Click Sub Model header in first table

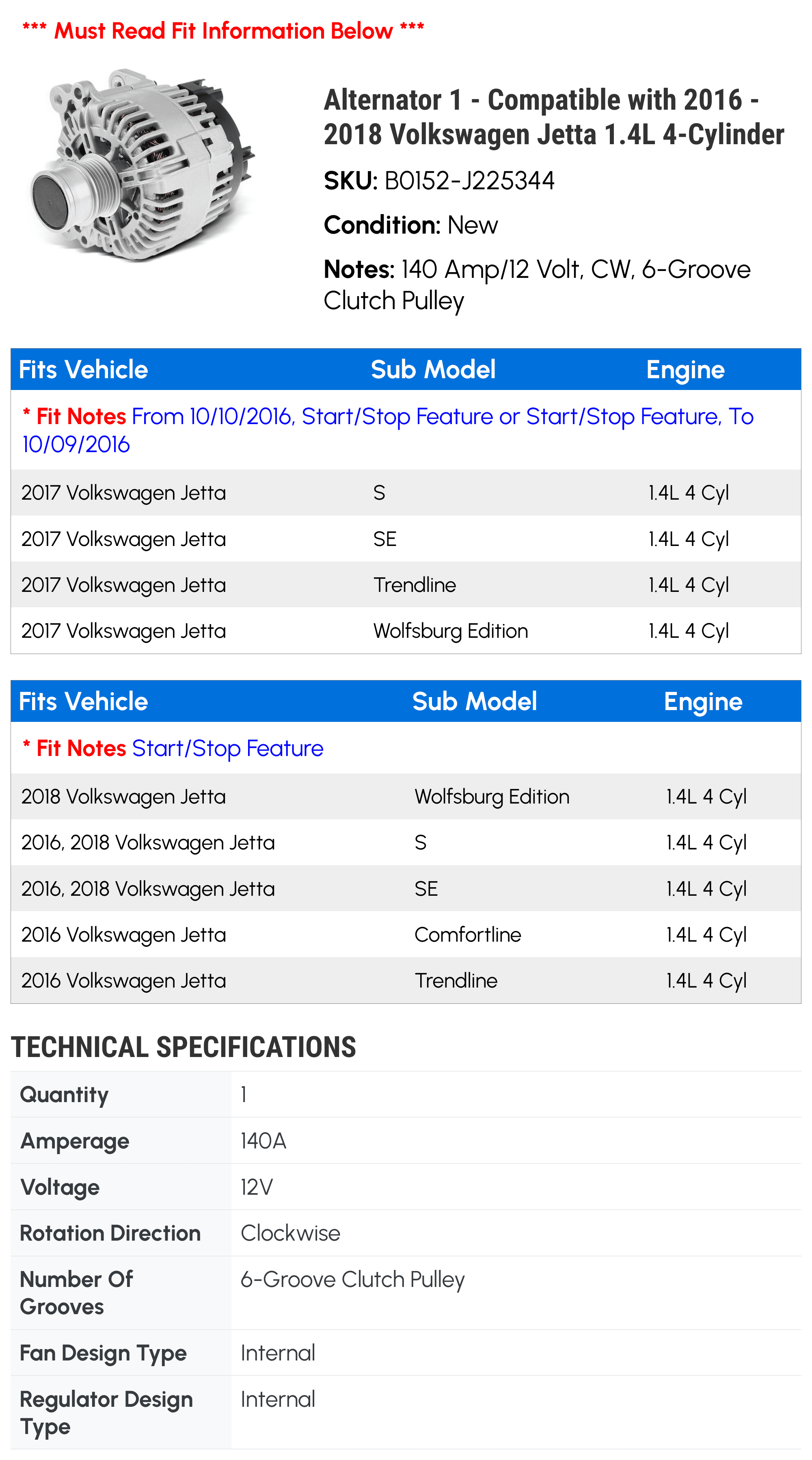[x=433, y=370]
